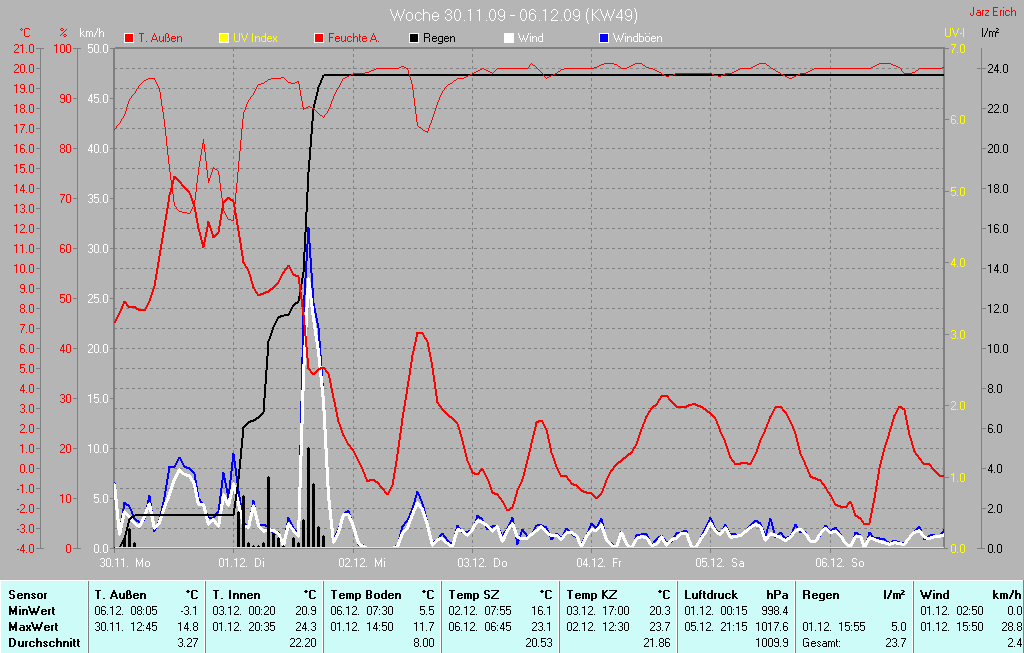Select the '02.12. Mi' date label on the x-axis

coord(362,562)
